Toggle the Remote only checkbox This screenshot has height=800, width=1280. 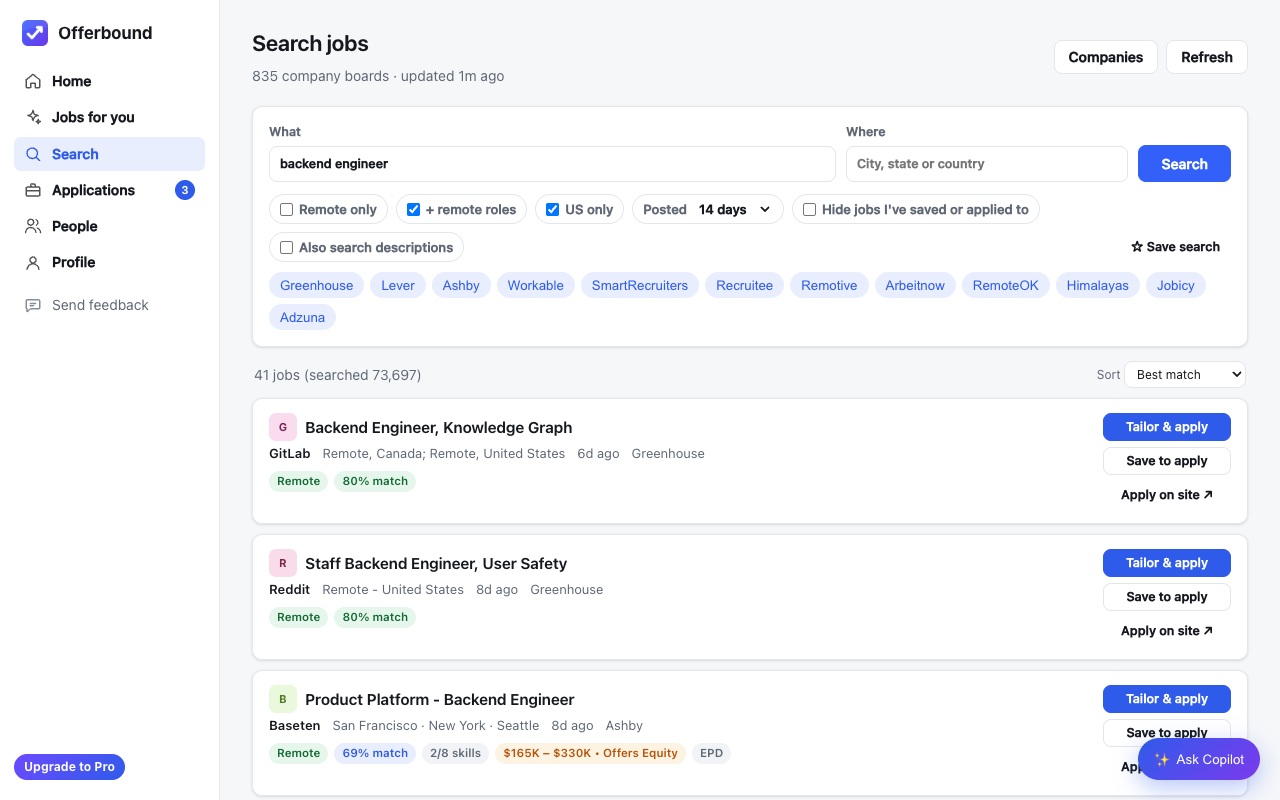(x=286, y=210)
